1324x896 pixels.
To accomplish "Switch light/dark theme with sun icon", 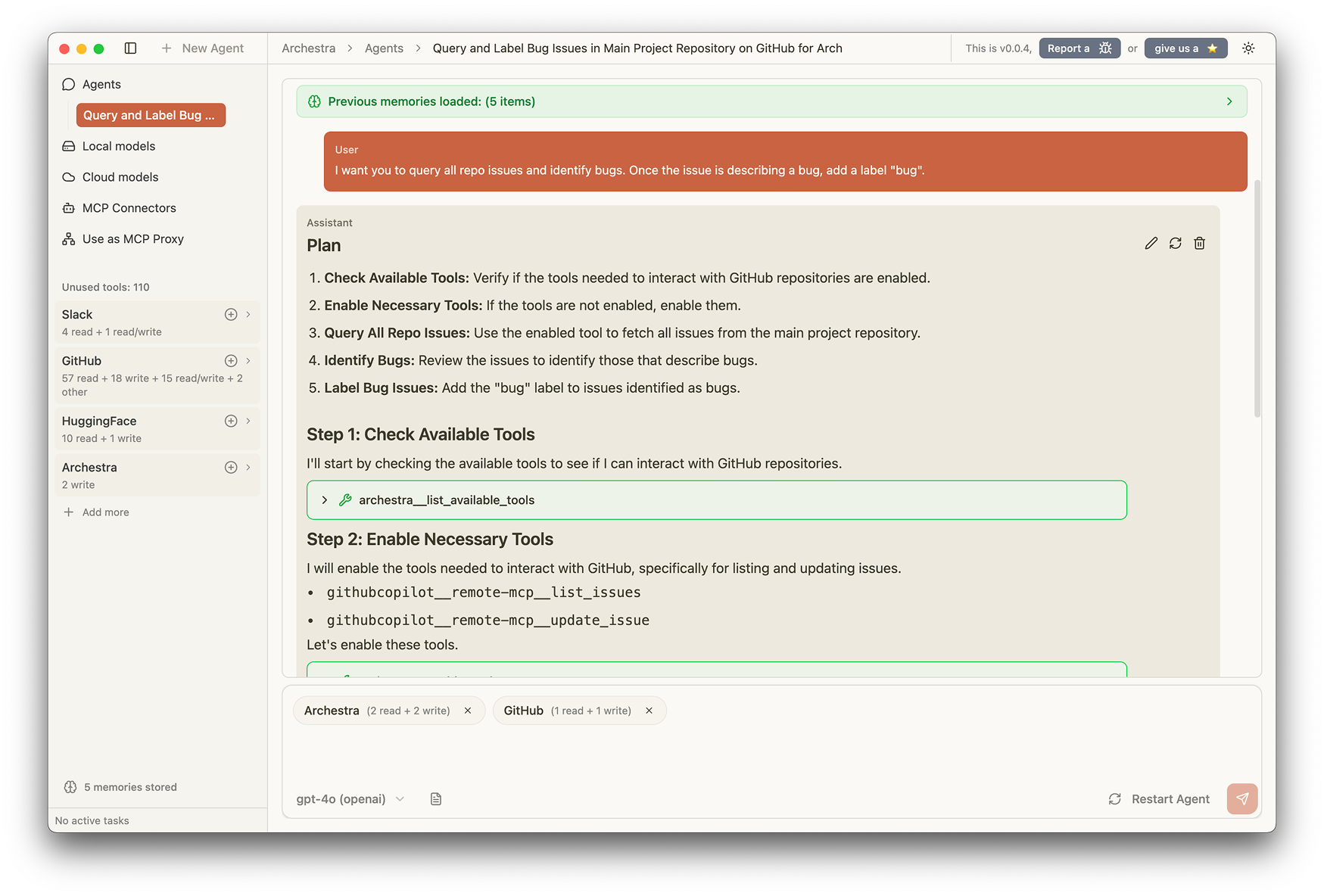I will pos(1248,48).
